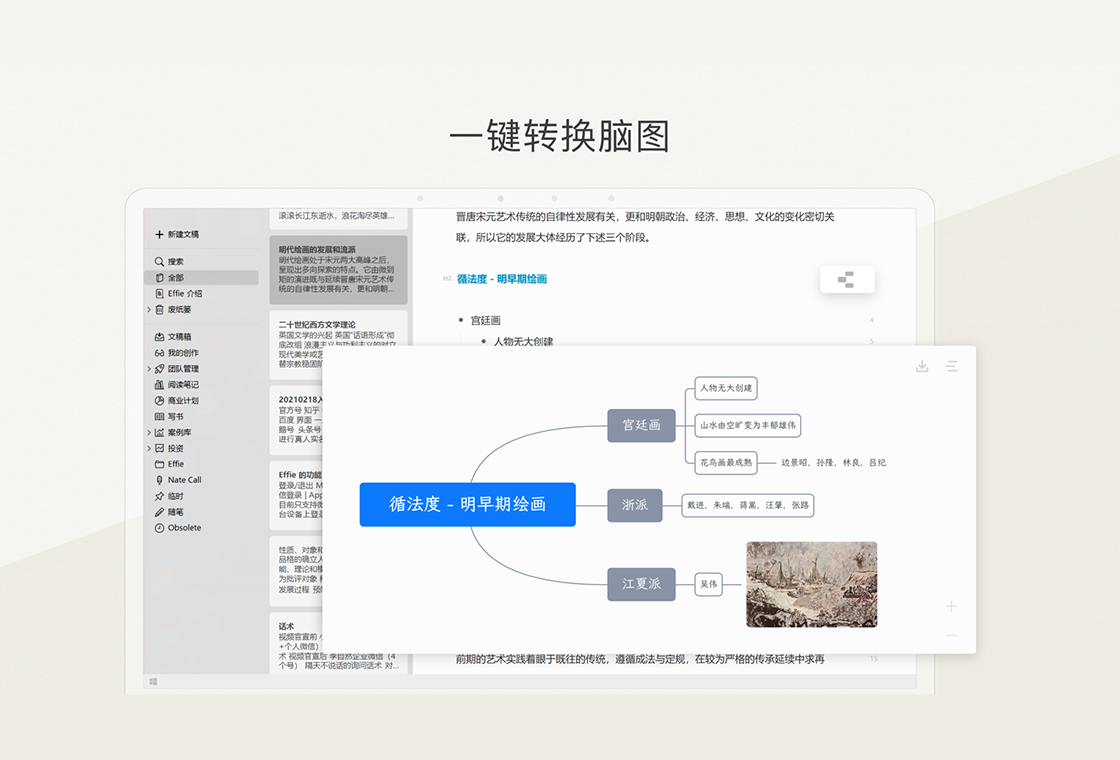
Task: Click the 新建文稿 new document button
Action: coord(177,234)
